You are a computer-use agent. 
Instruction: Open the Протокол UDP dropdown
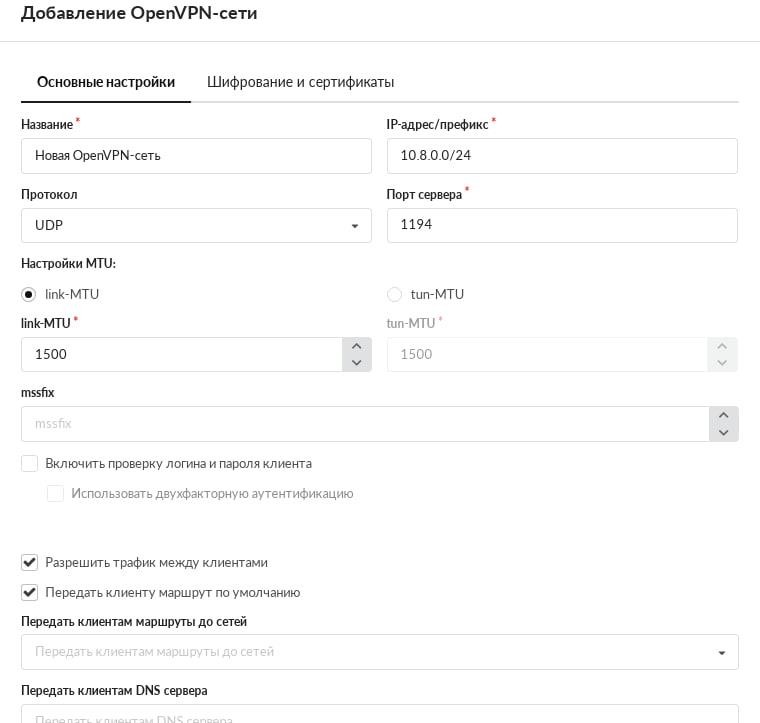pos(196,225)
